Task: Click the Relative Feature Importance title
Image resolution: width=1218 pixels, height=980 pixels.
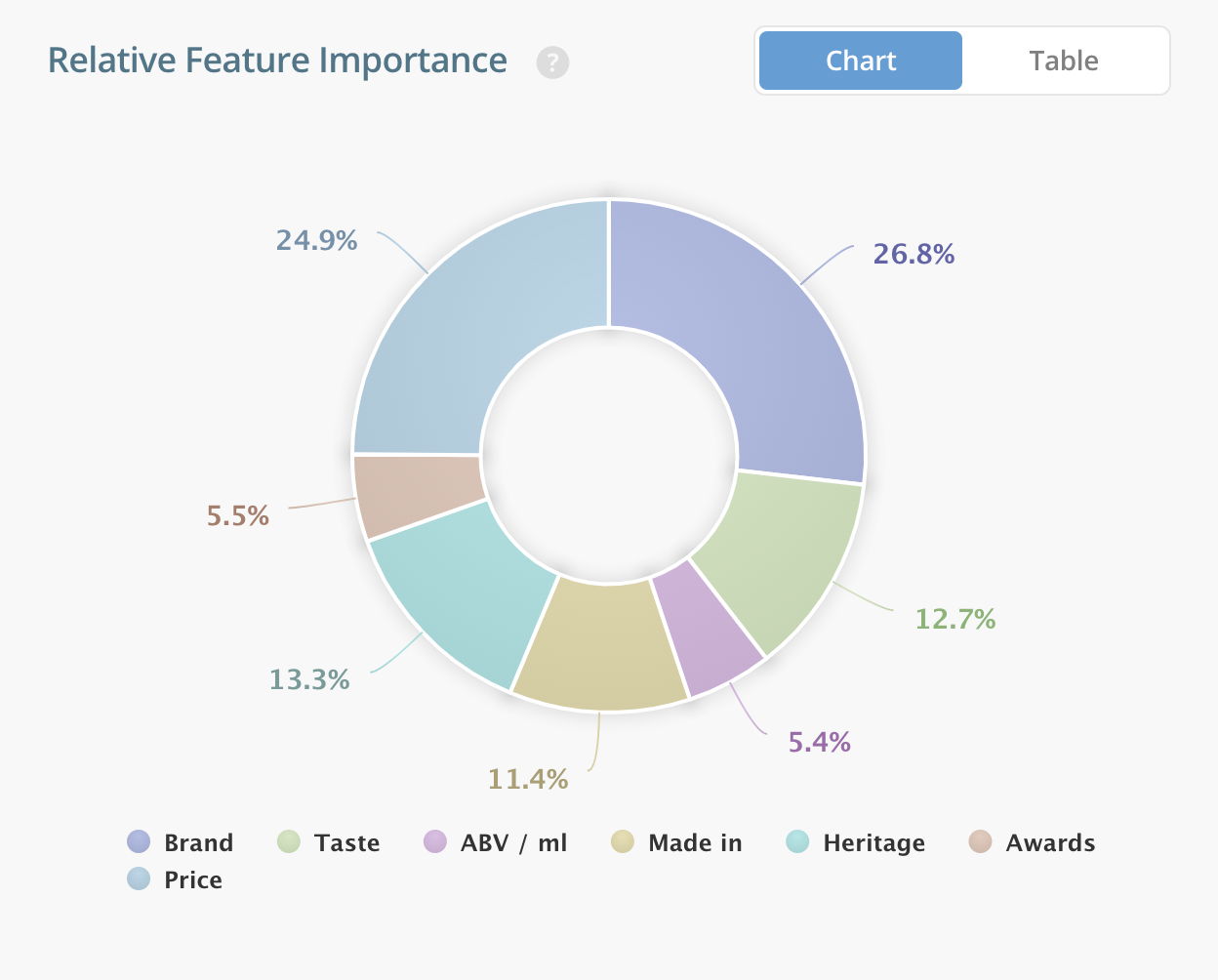Action: click(x=277, y=61)
